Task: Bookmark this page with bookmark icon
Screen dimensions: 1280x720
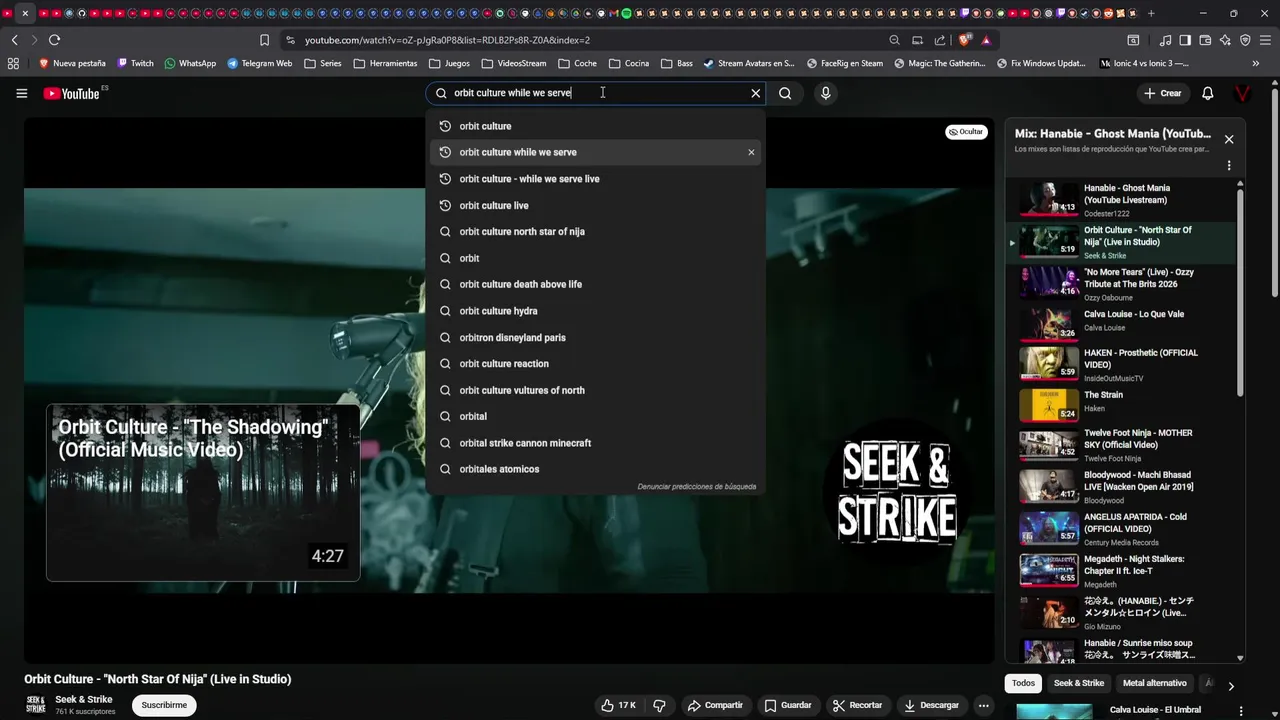Action: coord(264,40)
